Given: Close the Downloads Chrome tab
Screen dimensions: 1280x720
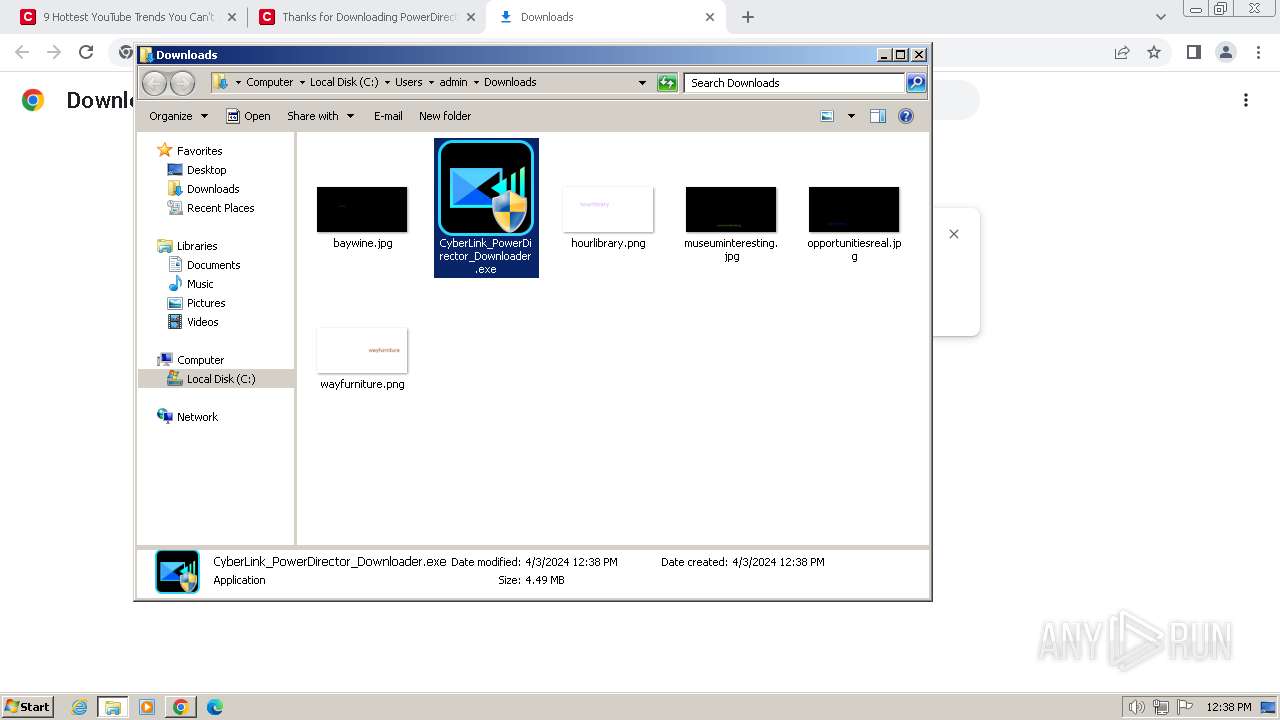Looking at the screenshot, I should (710, 17).
